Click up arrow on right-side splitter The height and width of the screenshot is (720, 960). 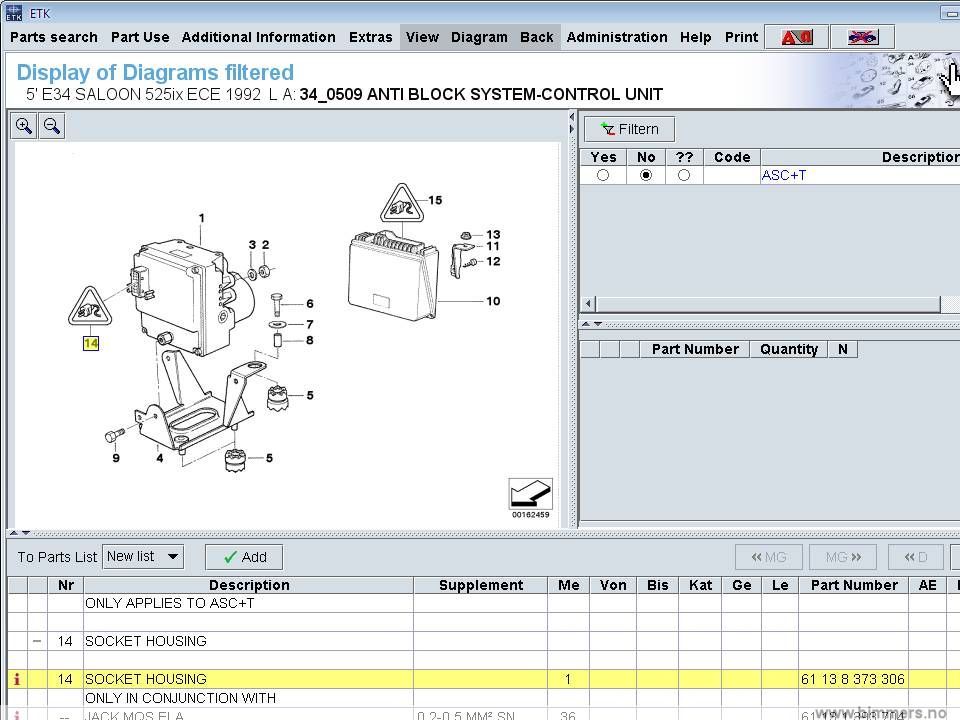coord(586,323)
